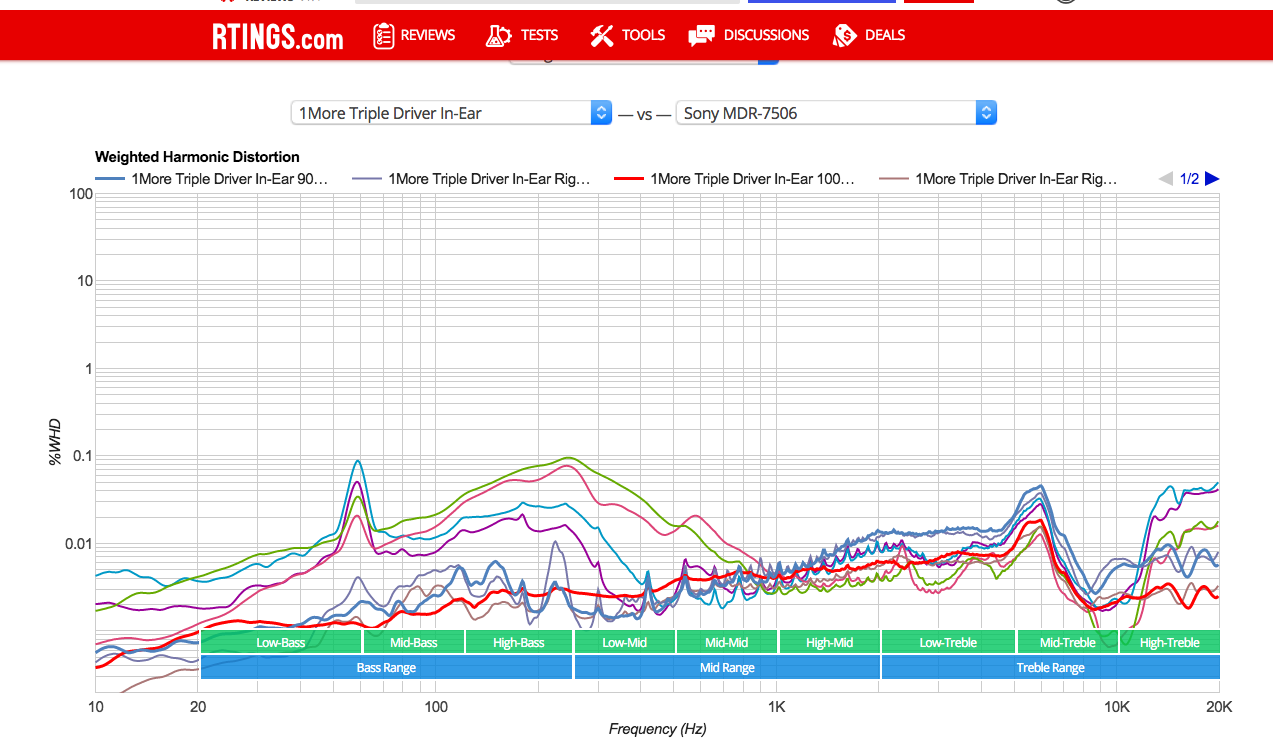The image size is (1273, 747).
Task: Go to previous legend page arrow
Action: pyautogui.click(x=1166, y=179)
